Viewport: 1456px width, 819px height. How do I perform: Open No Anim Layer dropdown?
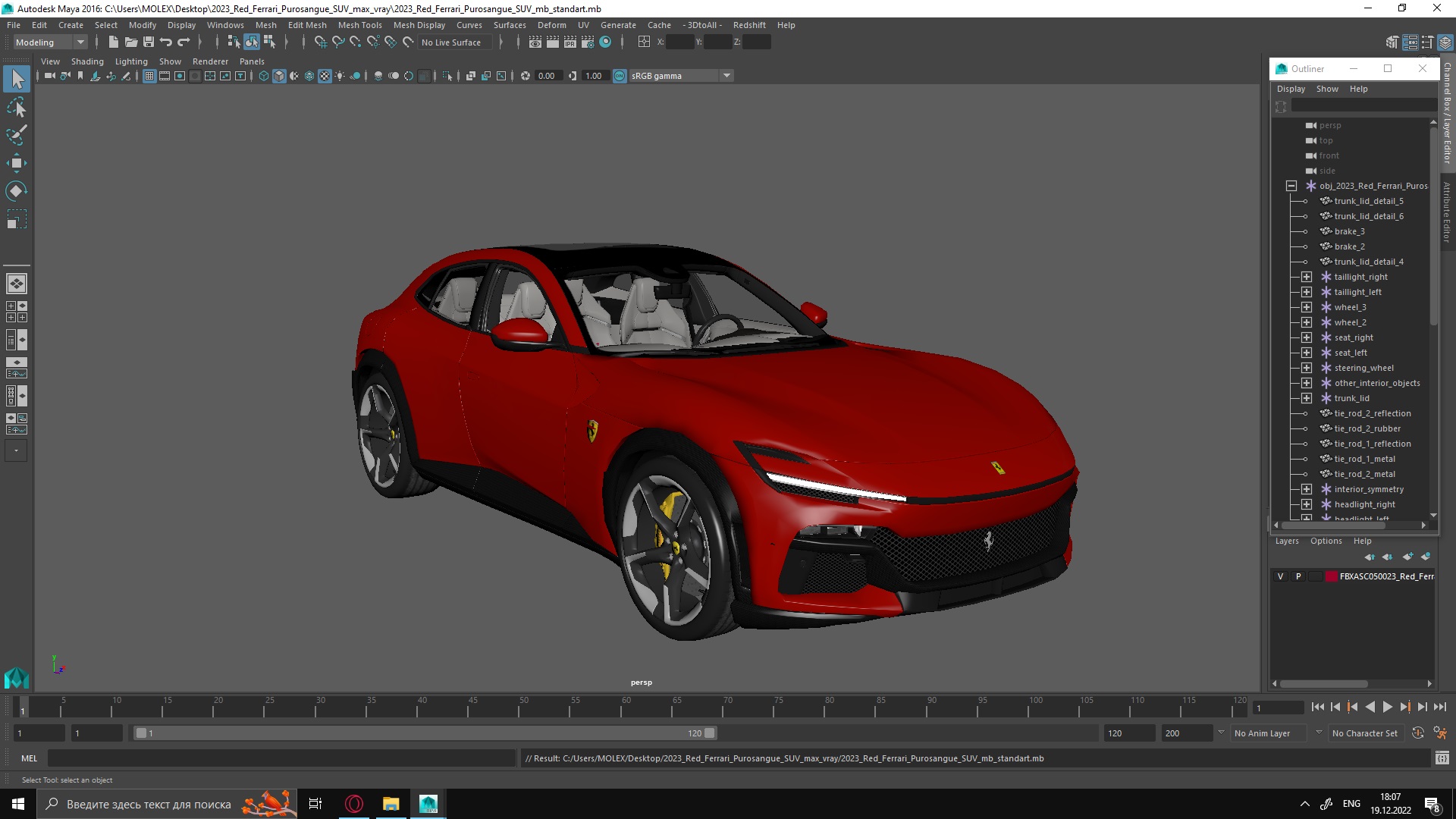1270,733
